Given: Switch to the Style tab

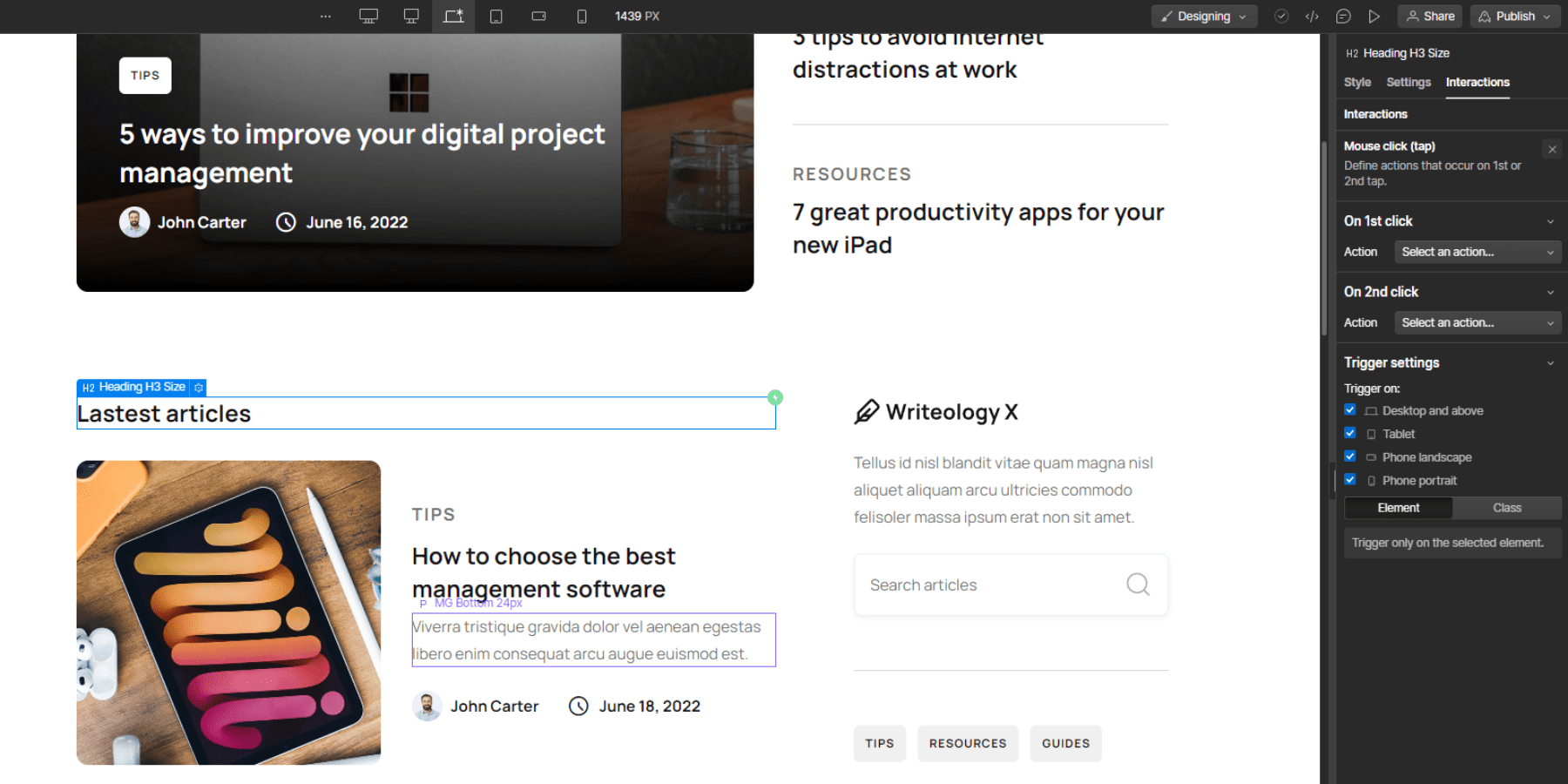Looking at the screenshot, I should 1356,82.
